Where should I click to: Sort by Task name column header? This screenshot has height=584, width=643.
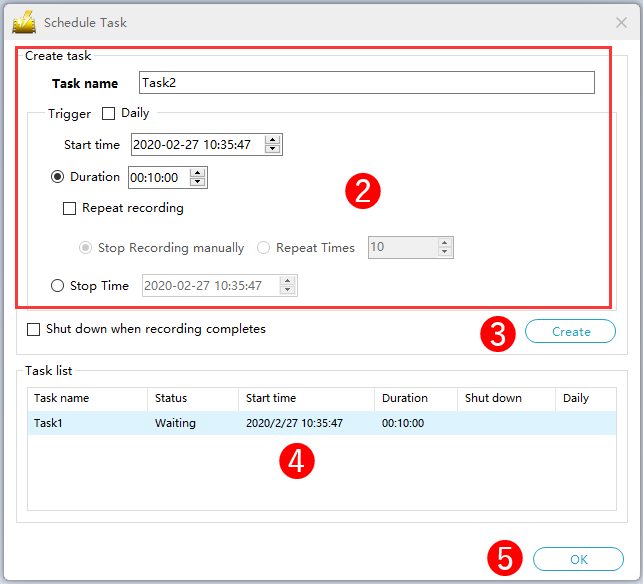(87, 398)
